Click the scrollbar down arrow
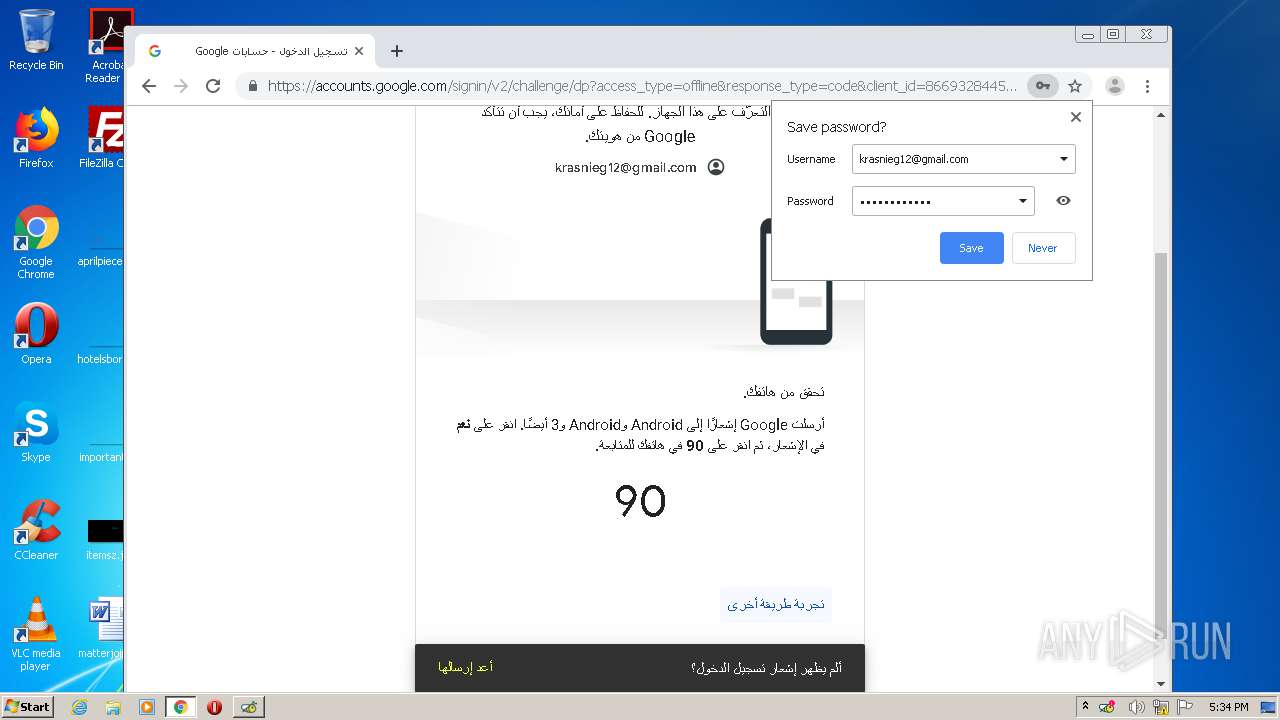The height and width of the screenshot is (720, 1280). coord(1161,684)
